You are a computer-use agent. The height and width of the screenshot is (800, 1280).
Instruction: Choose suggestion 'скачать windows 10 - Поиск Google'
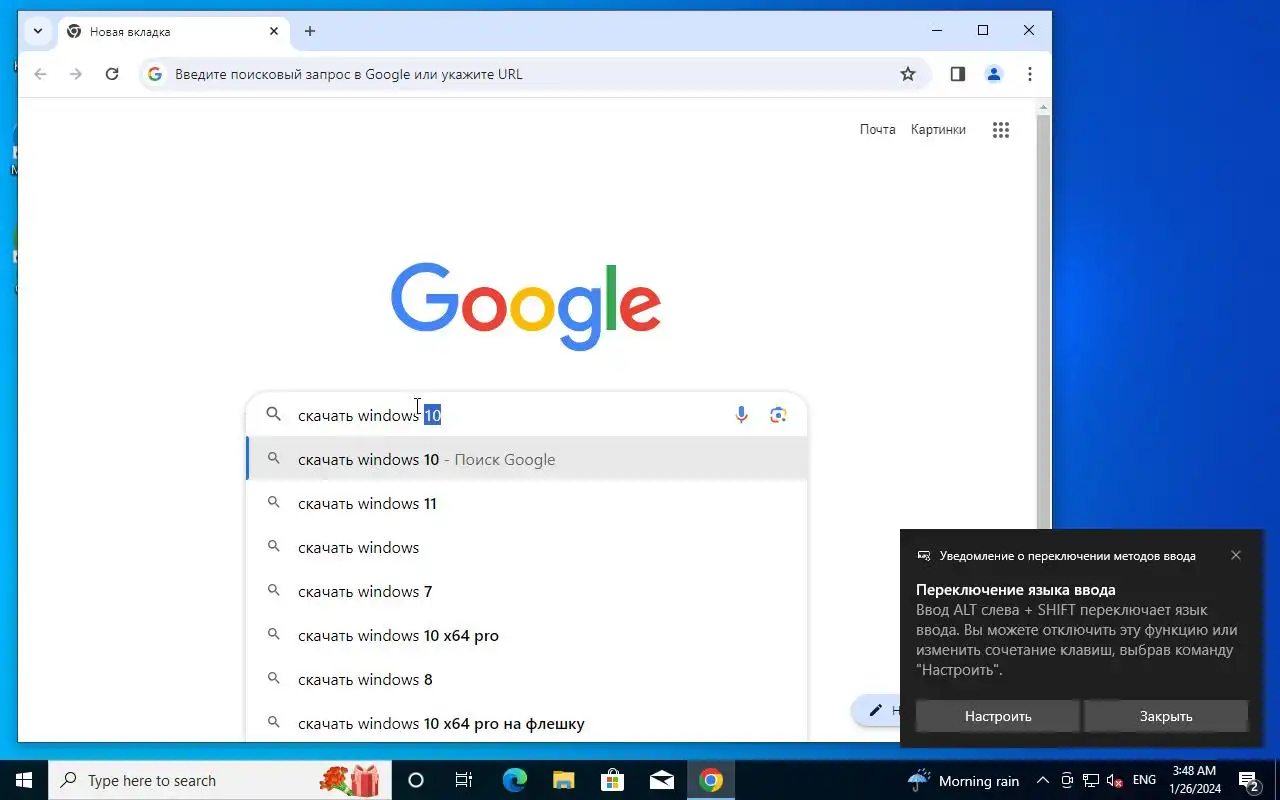[x=527, y=459]
